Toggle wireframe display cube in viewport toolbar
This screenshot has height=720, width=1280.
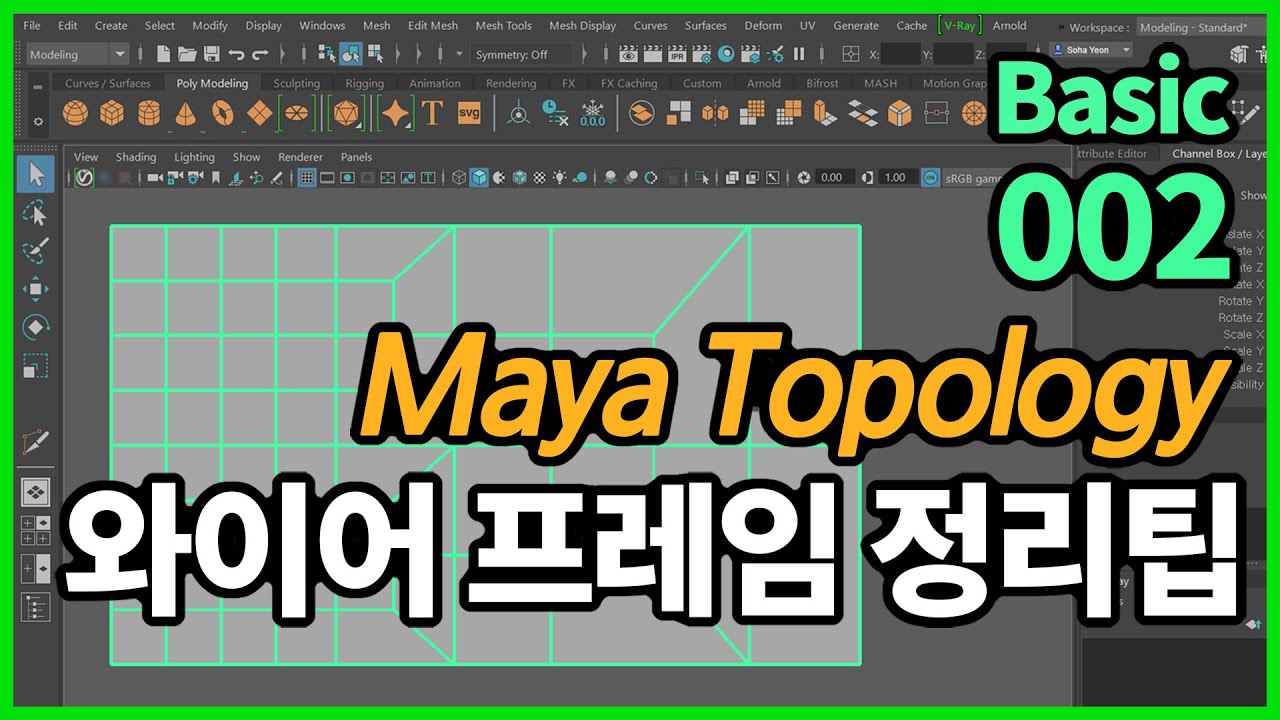point(459,178)
